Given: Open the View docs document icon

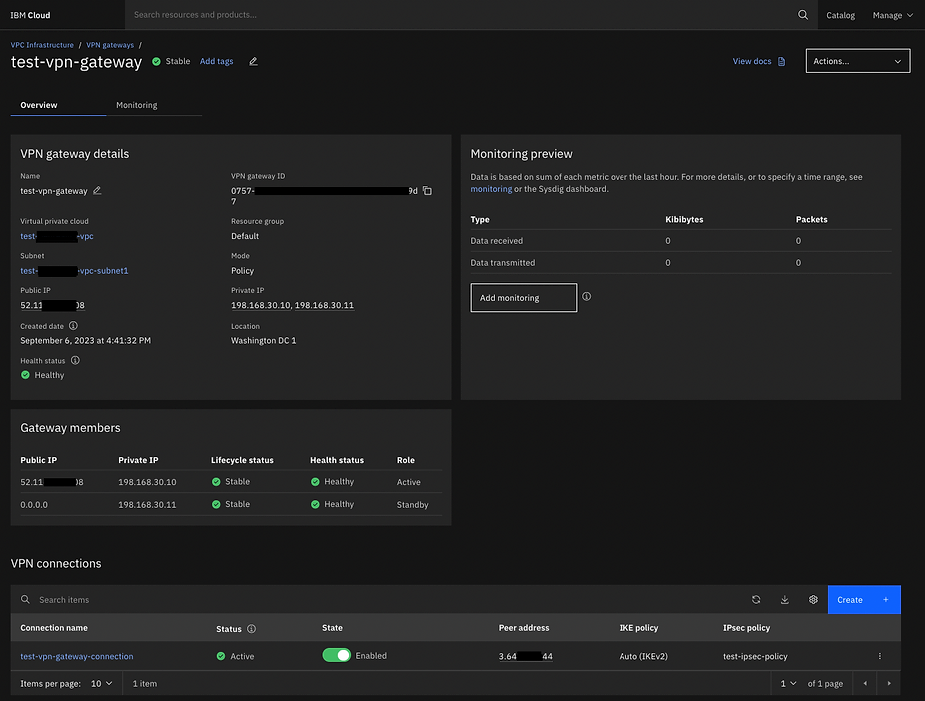Looking at the screenshot, I should click(781, 61).
